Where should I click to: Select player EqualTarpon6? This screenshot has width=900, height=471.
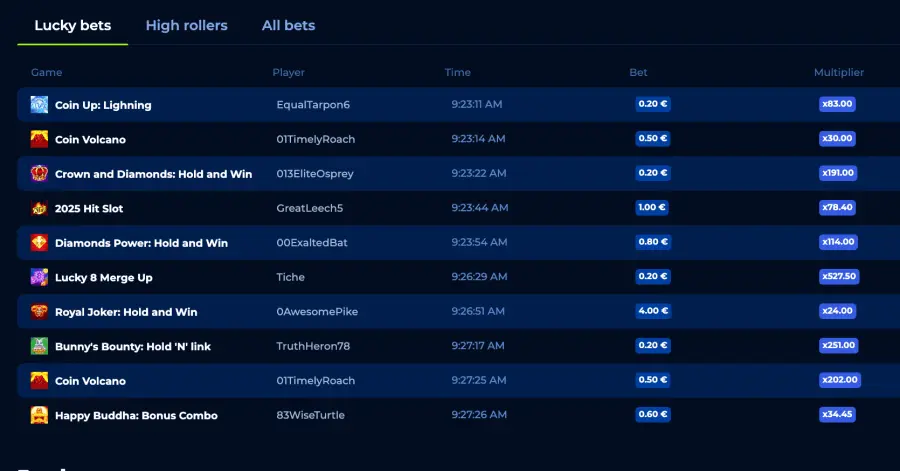coord(313,104)
